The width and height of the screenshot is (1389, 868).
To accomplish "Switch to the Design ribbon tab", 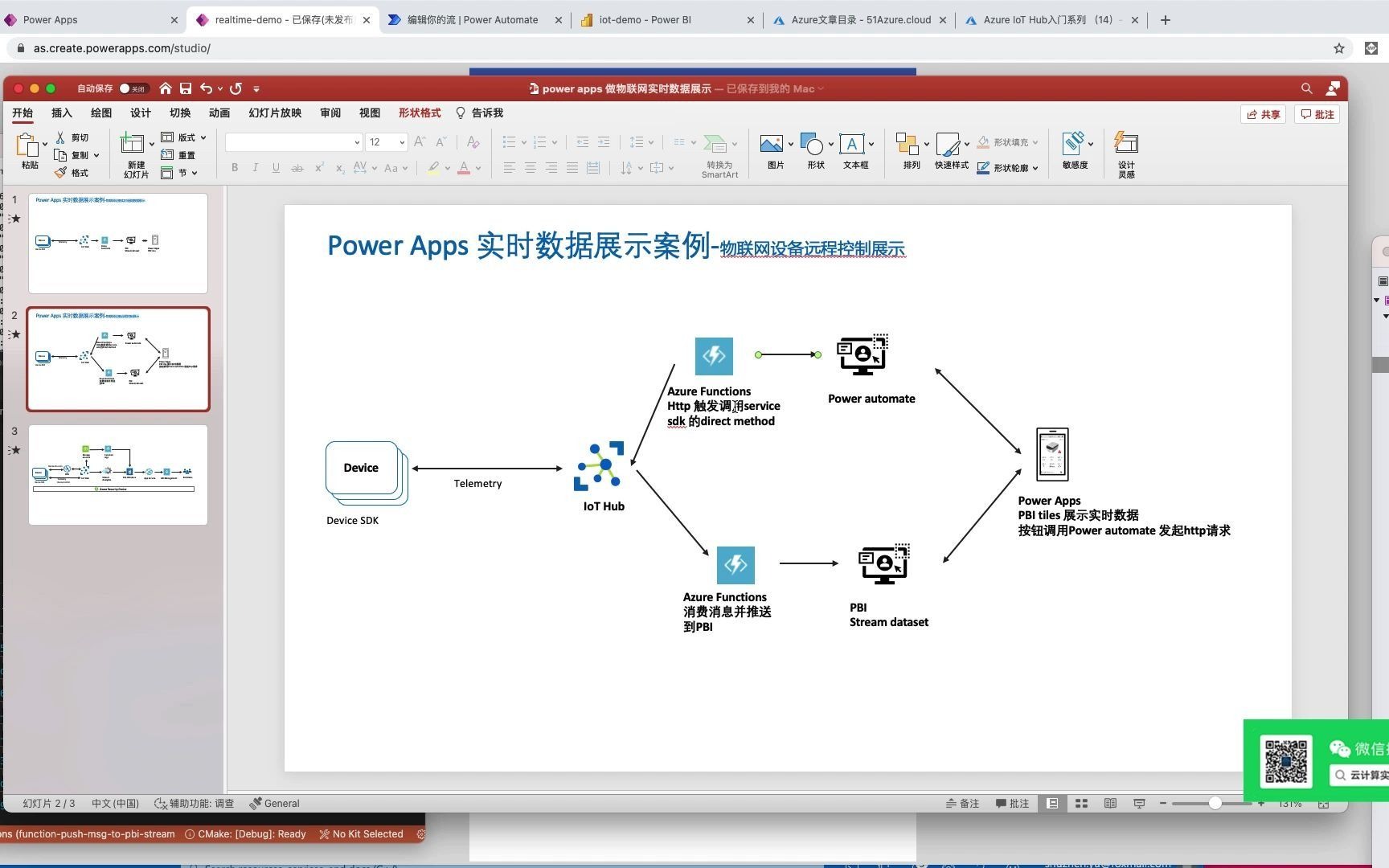I will [141, 113].
